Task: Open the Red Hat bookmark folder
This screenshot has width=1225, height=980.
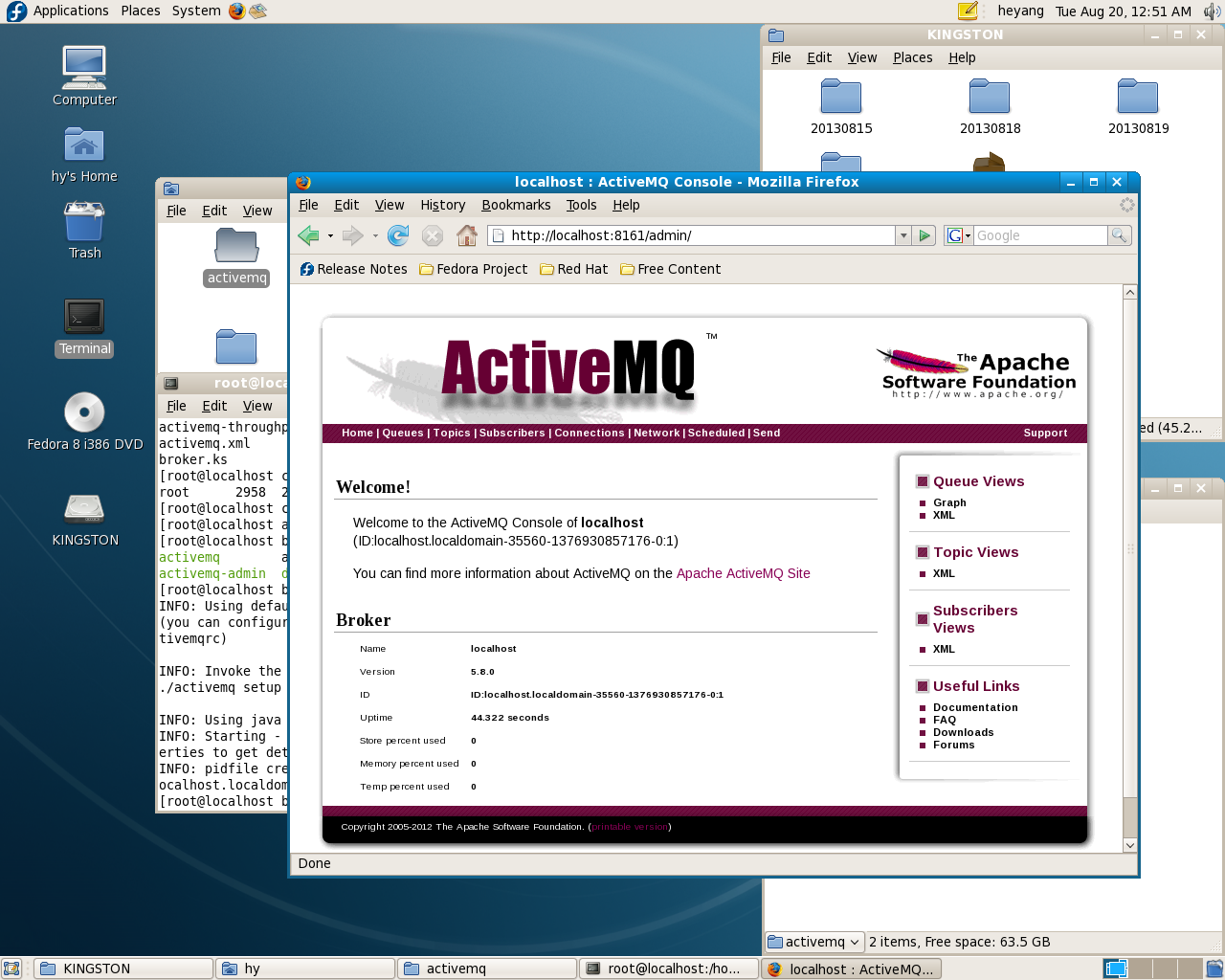Action: 574,269
